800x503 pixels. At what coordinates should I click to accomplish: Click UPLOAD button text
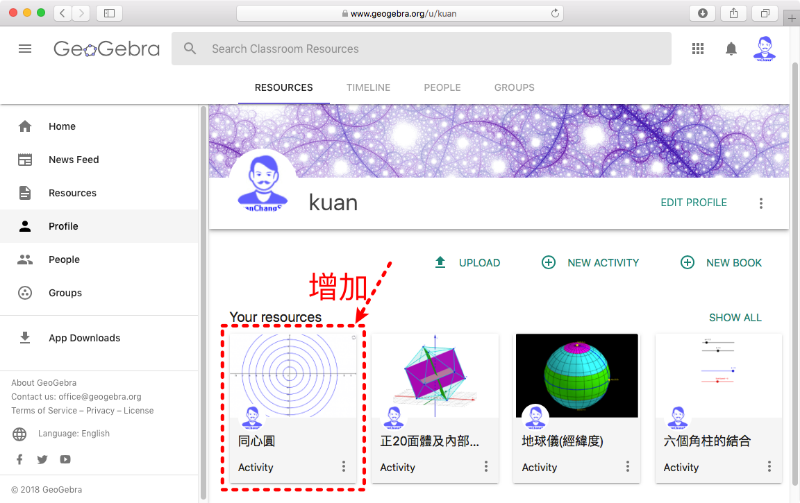pos(480,263)
